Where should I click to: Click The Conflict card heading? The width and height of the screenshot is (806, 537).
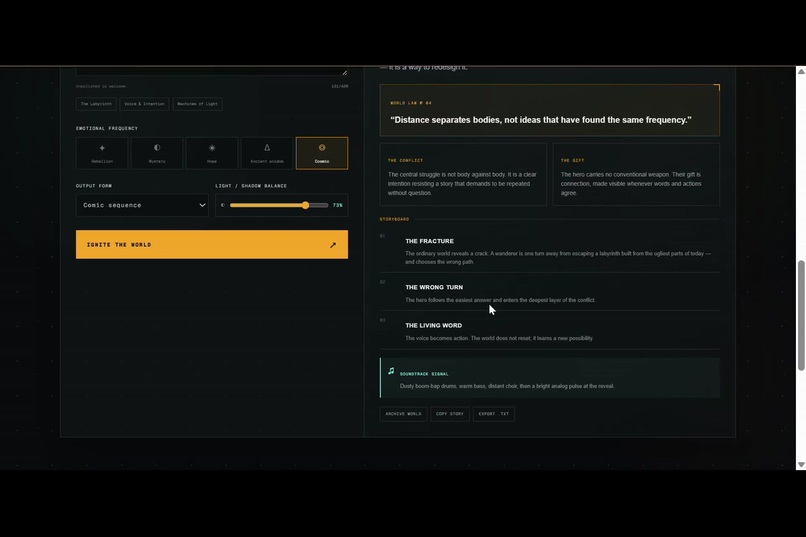pyautogui.click(x=406, y=160)
